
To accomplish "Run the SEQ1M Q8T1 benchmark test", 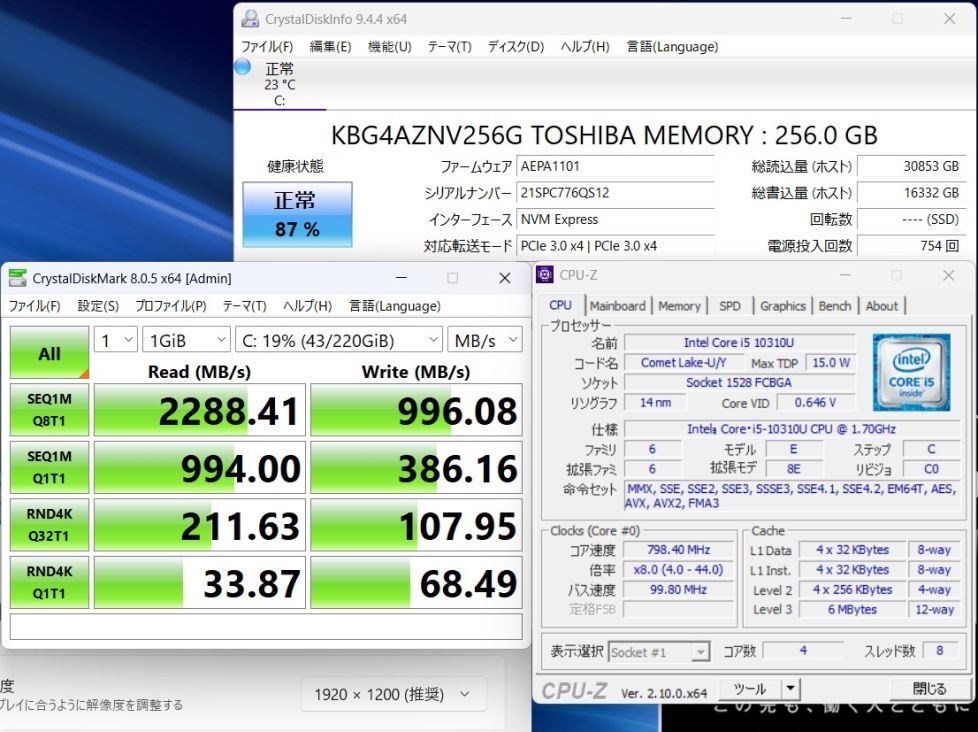I will tap(49, 410).
